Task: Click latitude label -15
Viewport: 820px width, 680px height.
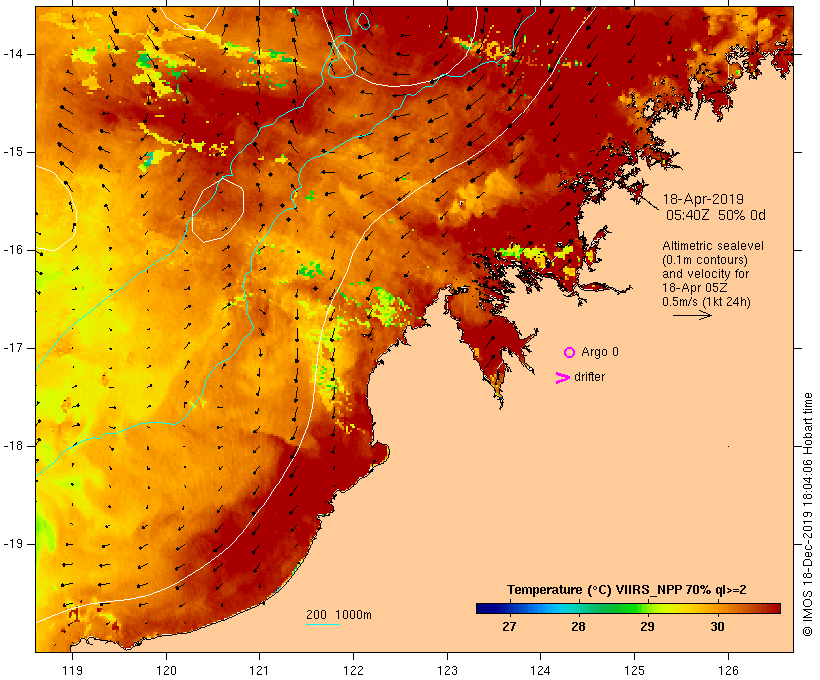Action: [13, 152]
